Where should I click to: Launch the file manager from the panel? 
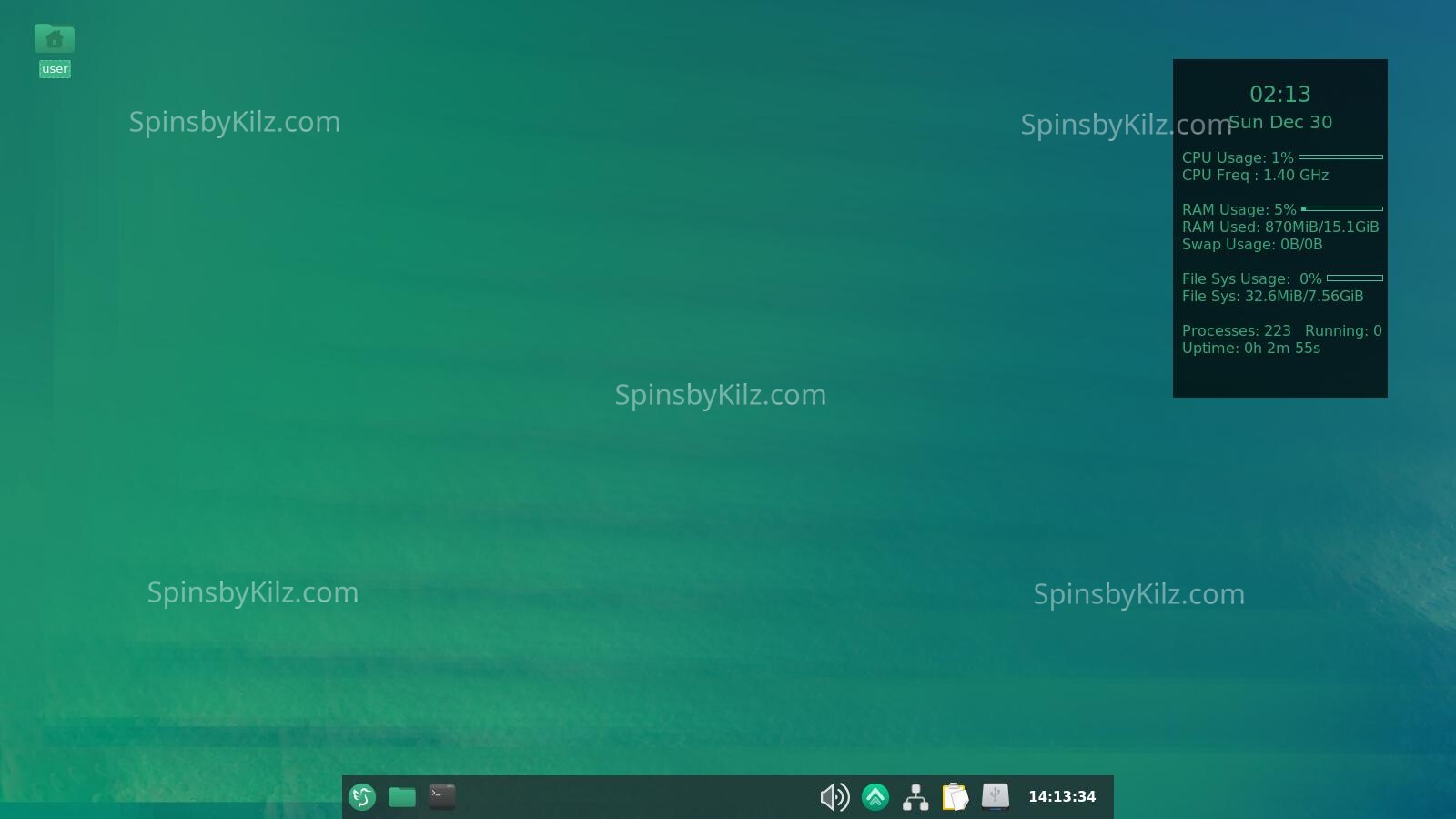click(x=402, y=797)
